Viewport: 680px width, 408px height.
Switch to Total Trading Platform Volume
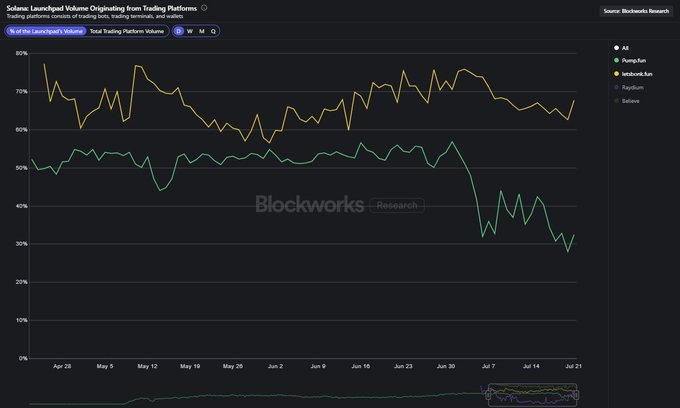point(127,31)
